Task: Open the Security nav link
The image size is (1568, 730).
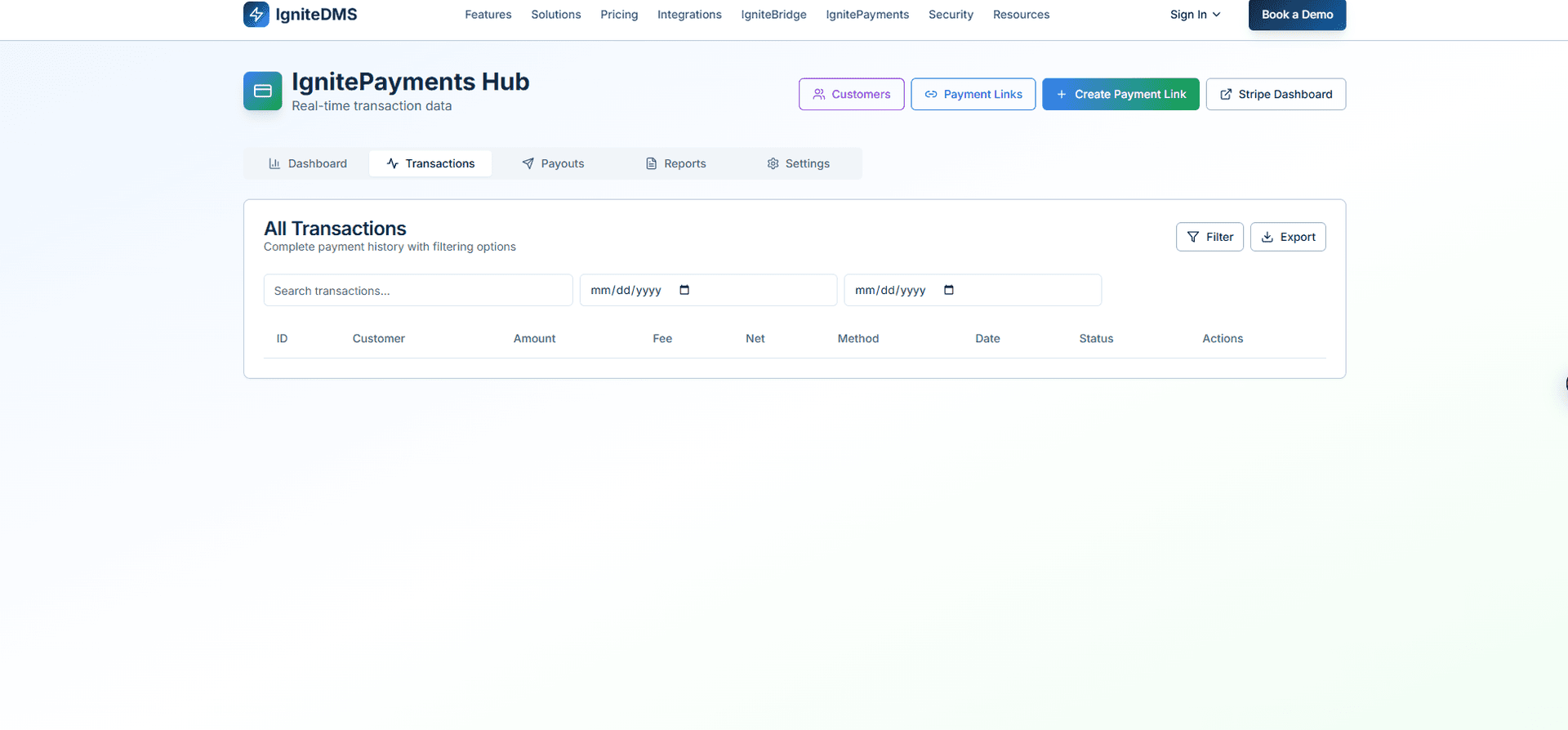Action: coord(951,15)
